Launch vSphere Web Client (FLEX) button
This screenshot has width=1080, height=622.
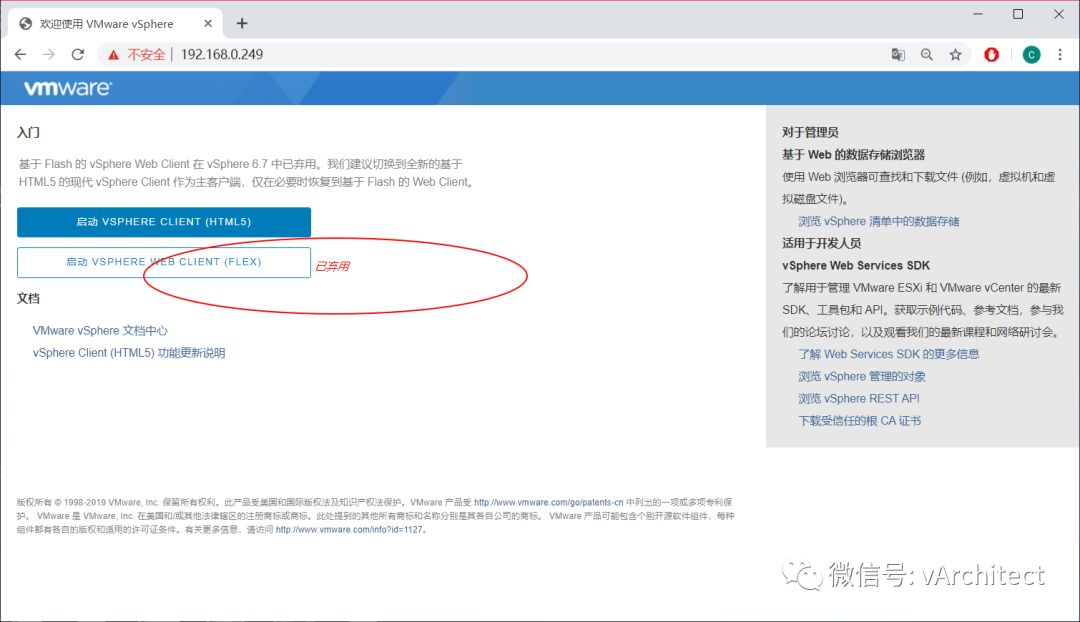pos(164,262)
